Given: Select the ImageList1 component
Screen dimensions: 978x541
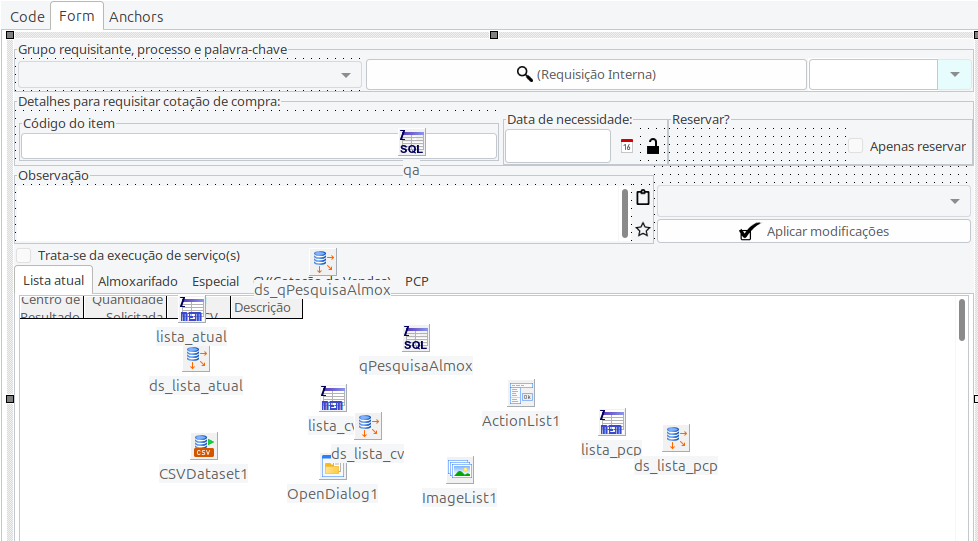Looking at the screenshot, I should pos(459,470).
